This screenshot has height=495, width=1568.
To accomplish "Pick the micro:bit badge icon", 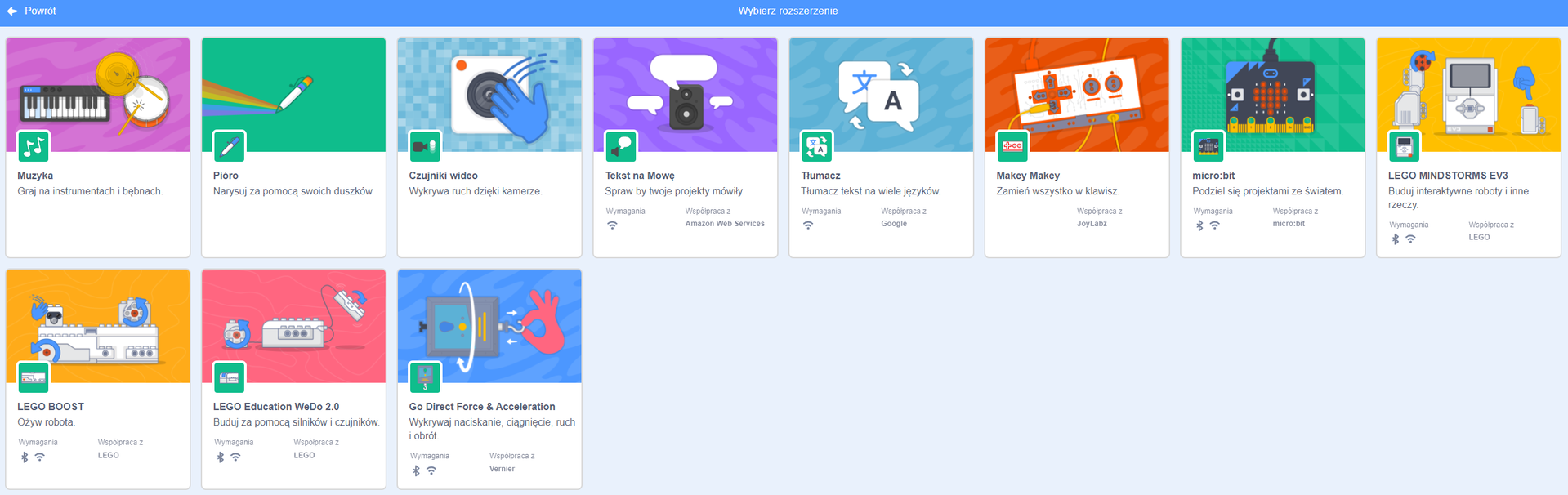I will [1208, 147].
